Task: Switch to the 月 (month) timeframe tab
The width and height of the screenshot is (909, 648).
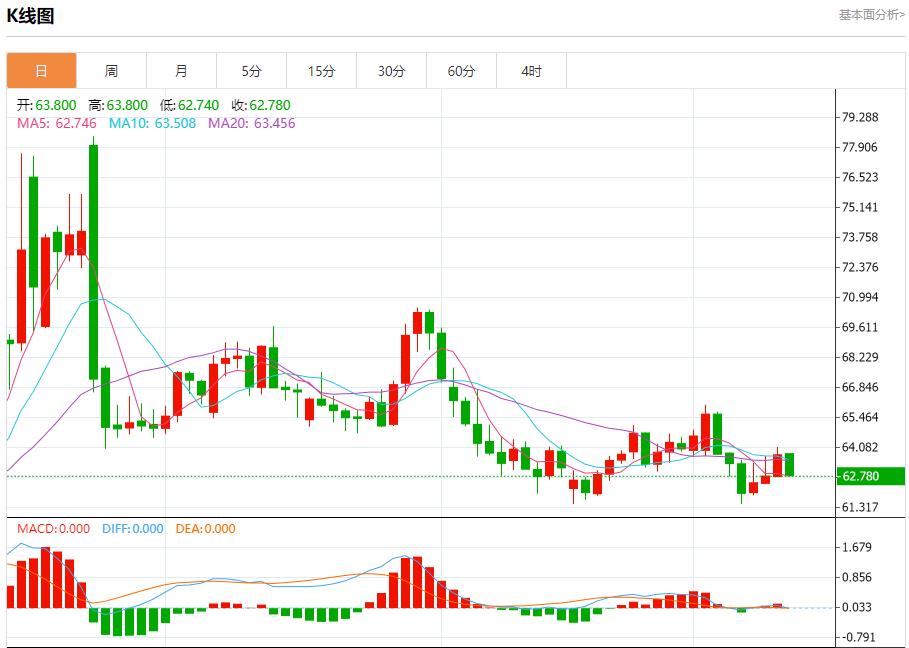Action: click(x=181, y=70)
